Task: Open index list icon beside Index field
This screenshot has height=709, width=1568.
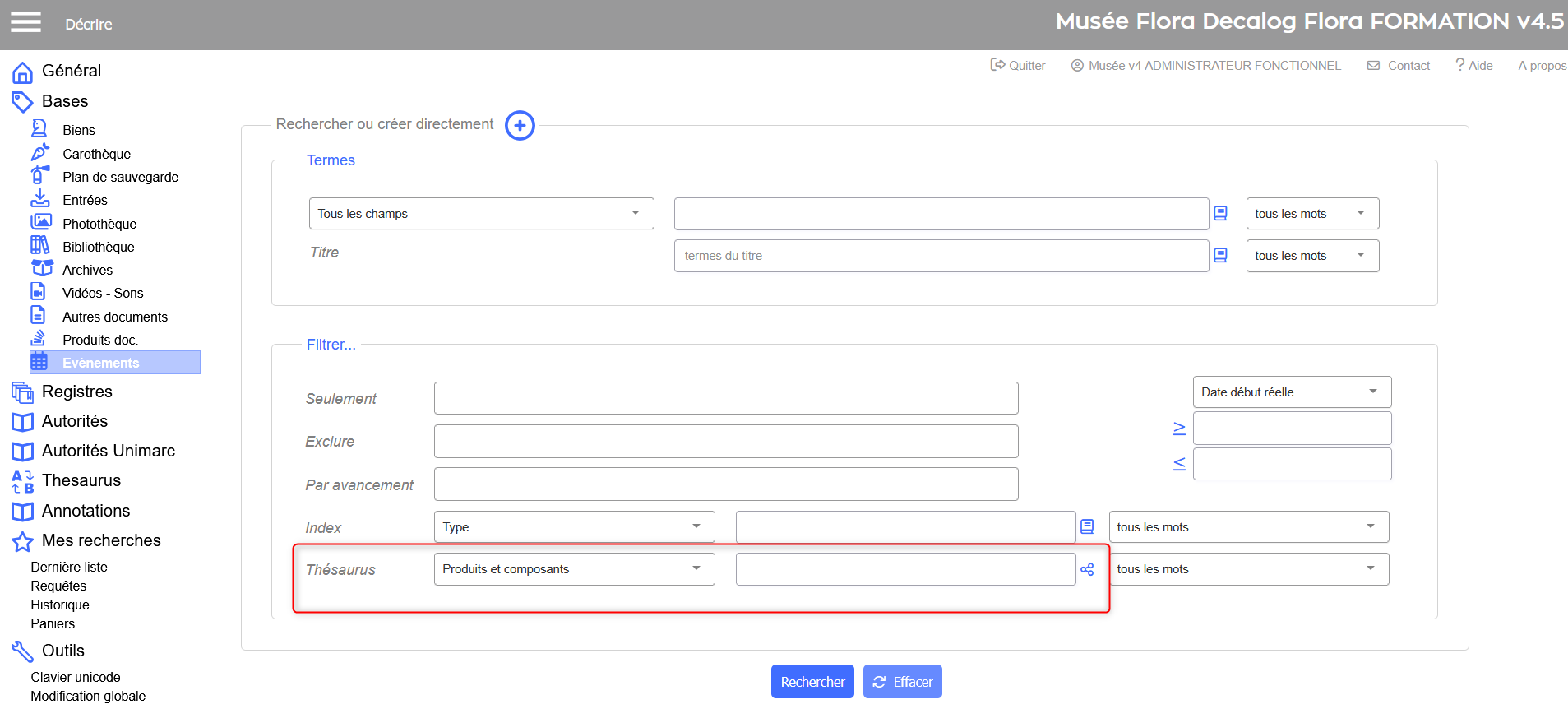Action: point(1087,527)
